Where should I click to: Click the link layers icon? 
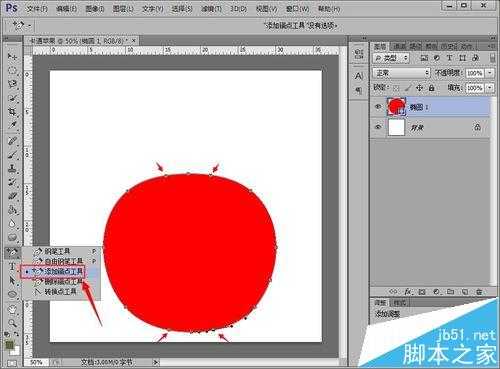[393, 292]
